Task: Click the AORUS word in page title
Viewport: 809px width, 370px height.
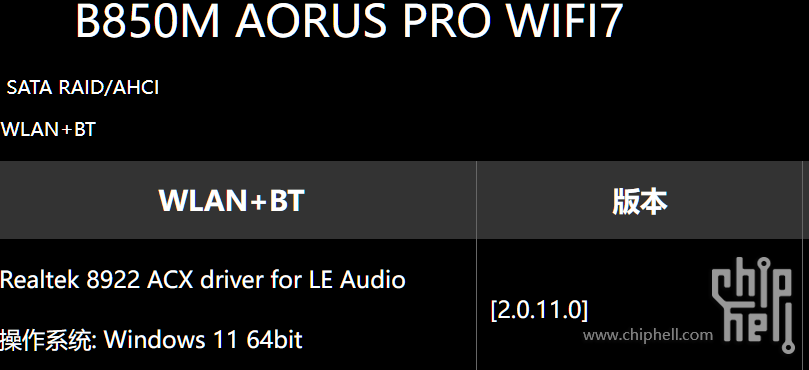Action: [x=311, y=21]
